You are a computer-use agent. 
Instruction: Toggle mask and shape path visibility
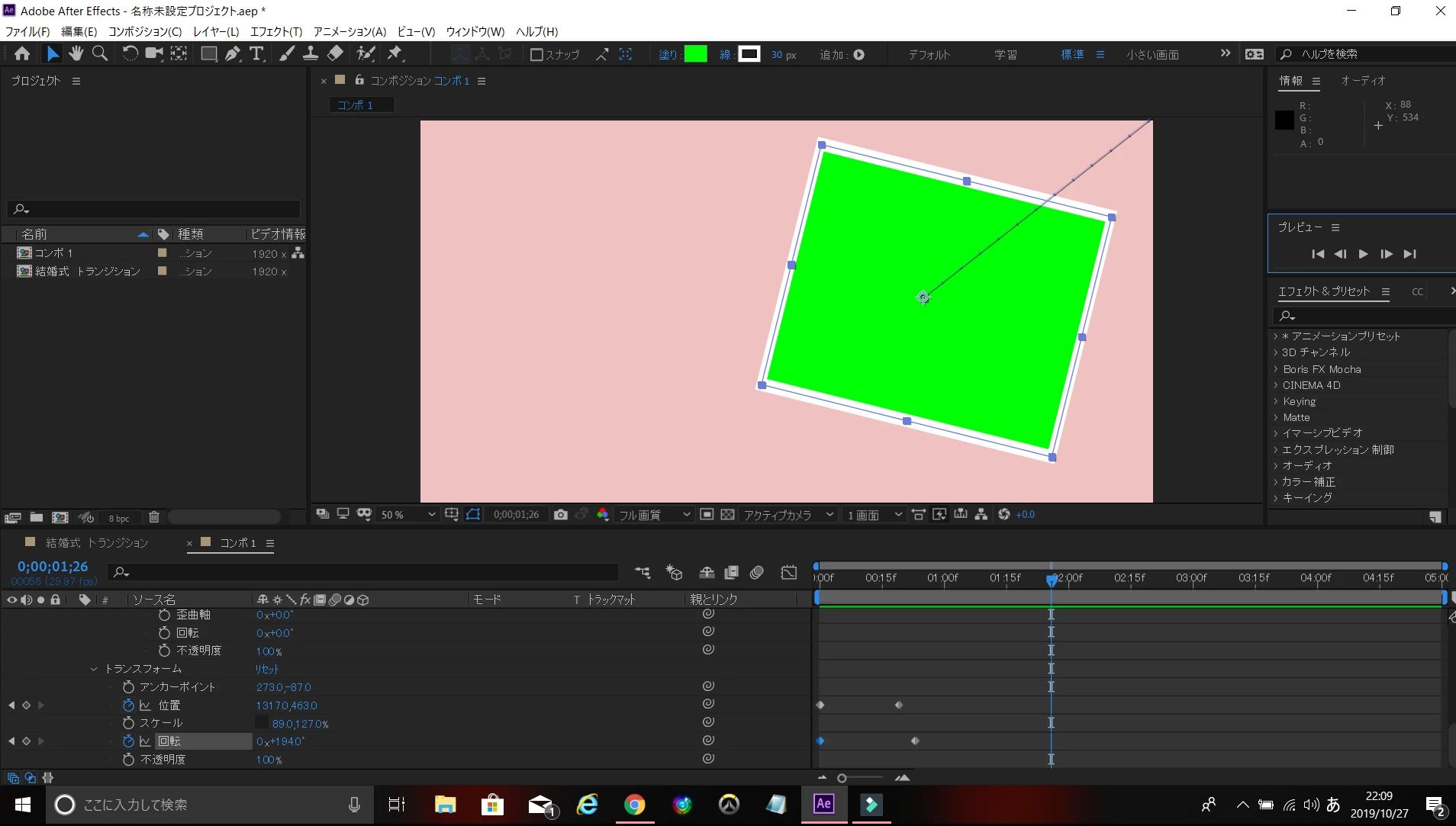pos(473,515)
